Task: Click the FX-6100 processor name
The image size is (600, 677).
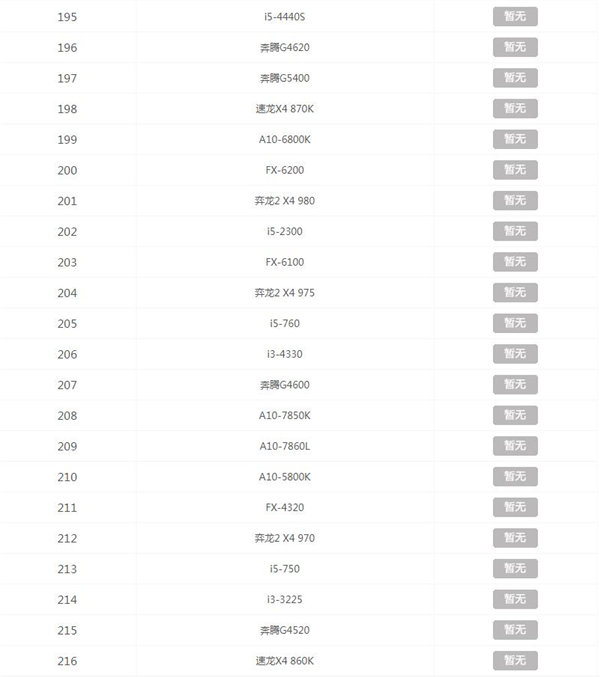Action: click(284, 262)
